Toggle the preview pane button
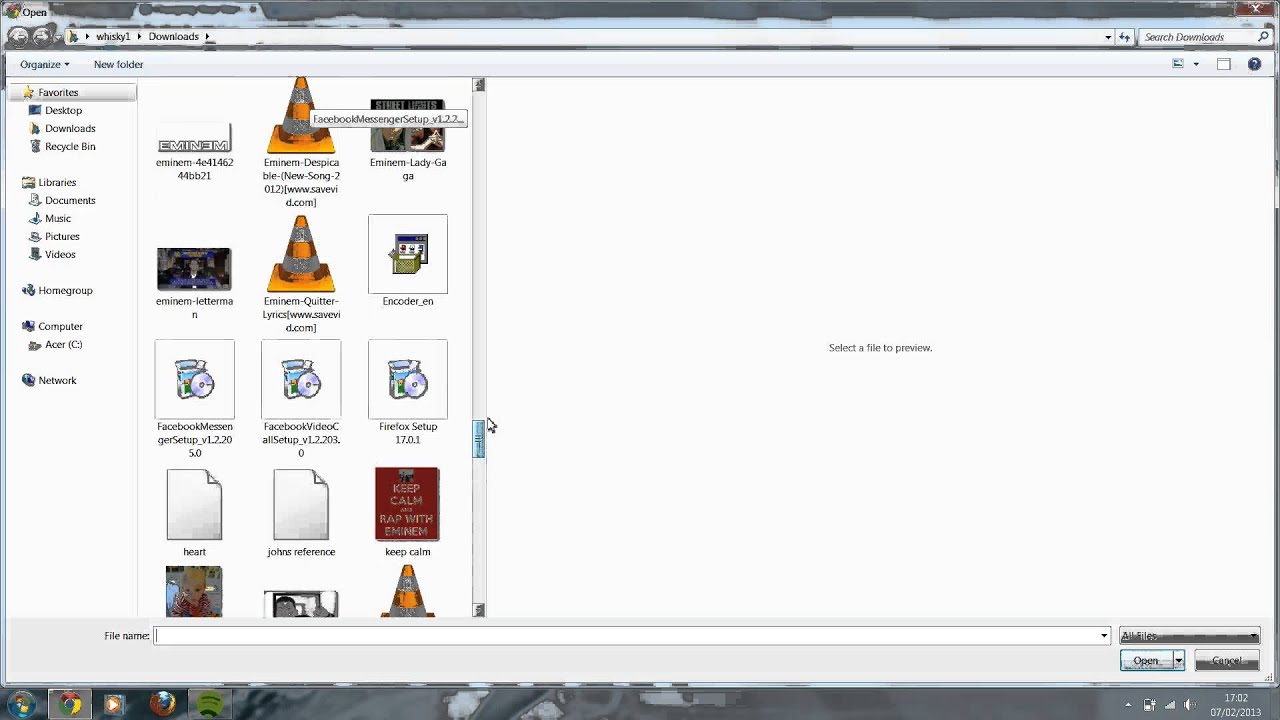 click(1223, 64)
